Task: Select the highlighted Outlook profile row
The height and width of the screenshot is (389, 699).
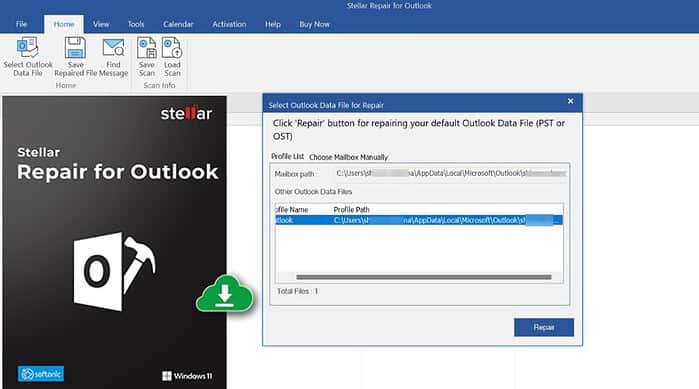Action: [419, 220]
